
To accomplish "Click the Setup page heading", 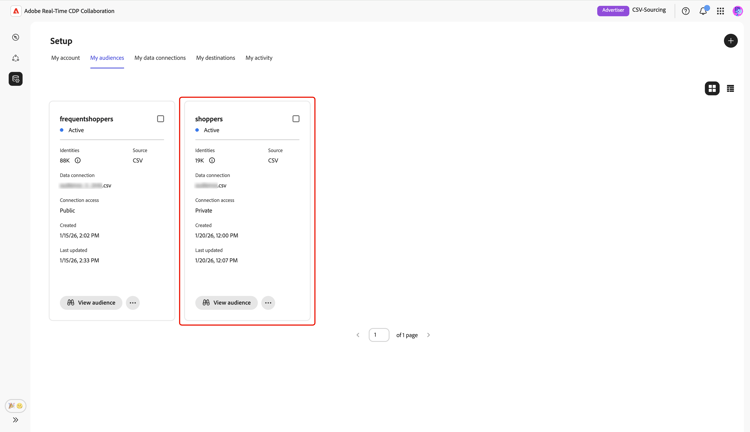I will pyautogui.click(x=61, y=41).
